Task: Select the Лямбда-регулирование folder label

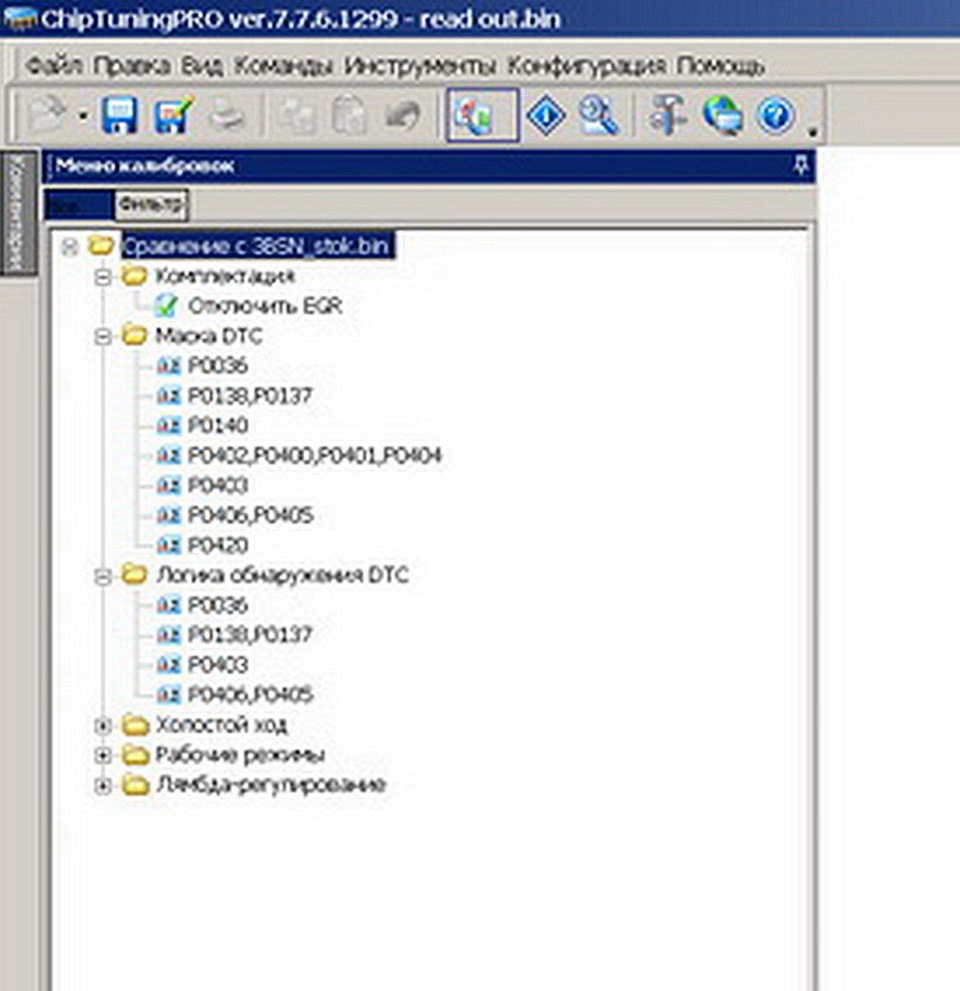Action: (270, 785)
